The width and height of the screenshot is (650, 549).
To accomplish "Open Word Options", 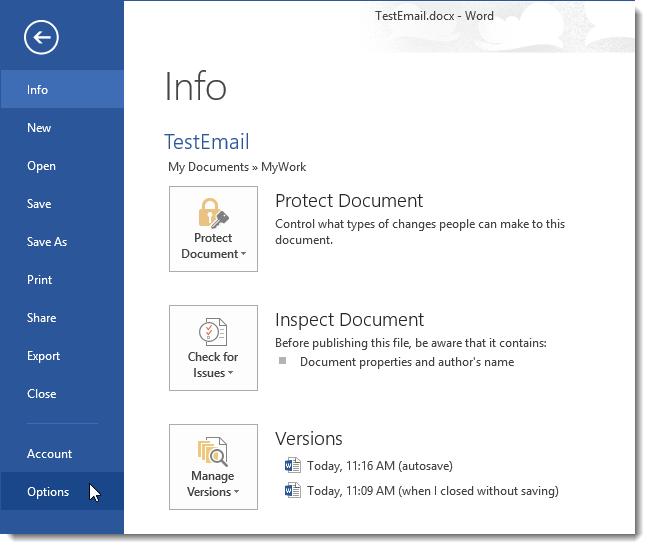I will click(x=62, y=491).
